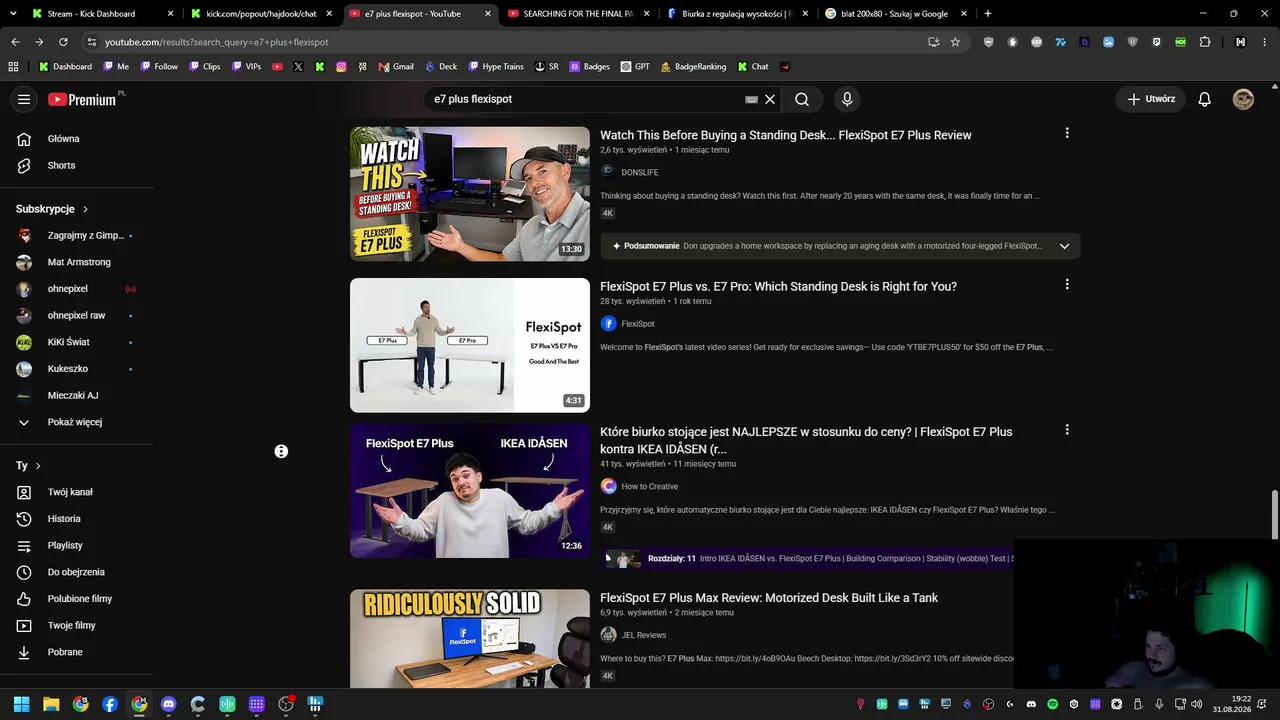Open the Dashboard bookmark
The width and height of the screenshot is (1280, 720).
click(x=65, y=67)
